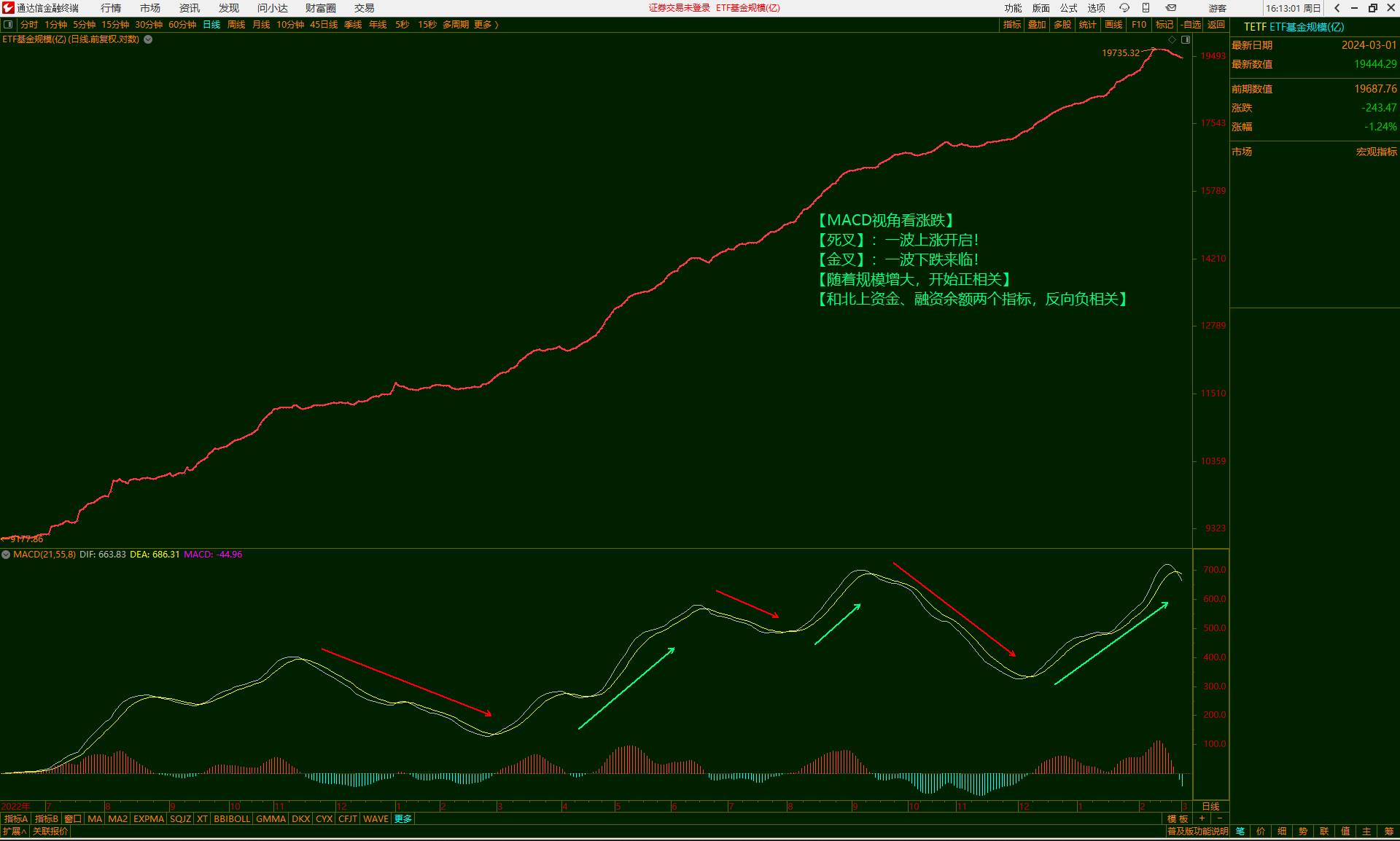Screen dimensions: 1400x841
Task: Expand the 扩展 panel at bottom
Action: [x=15, y=831]
